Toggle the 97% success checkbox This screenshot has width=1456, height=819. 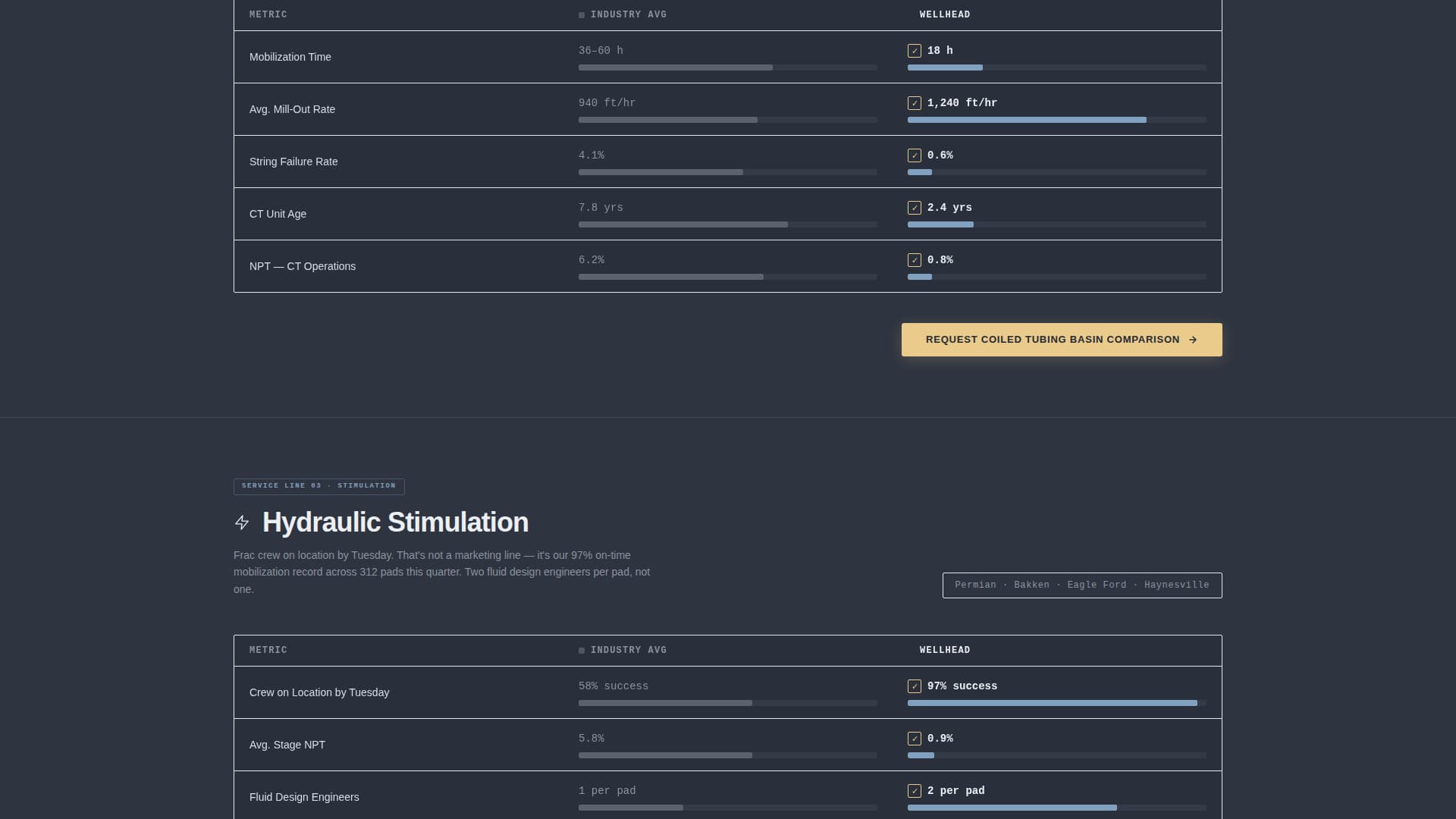click(915, 686)
